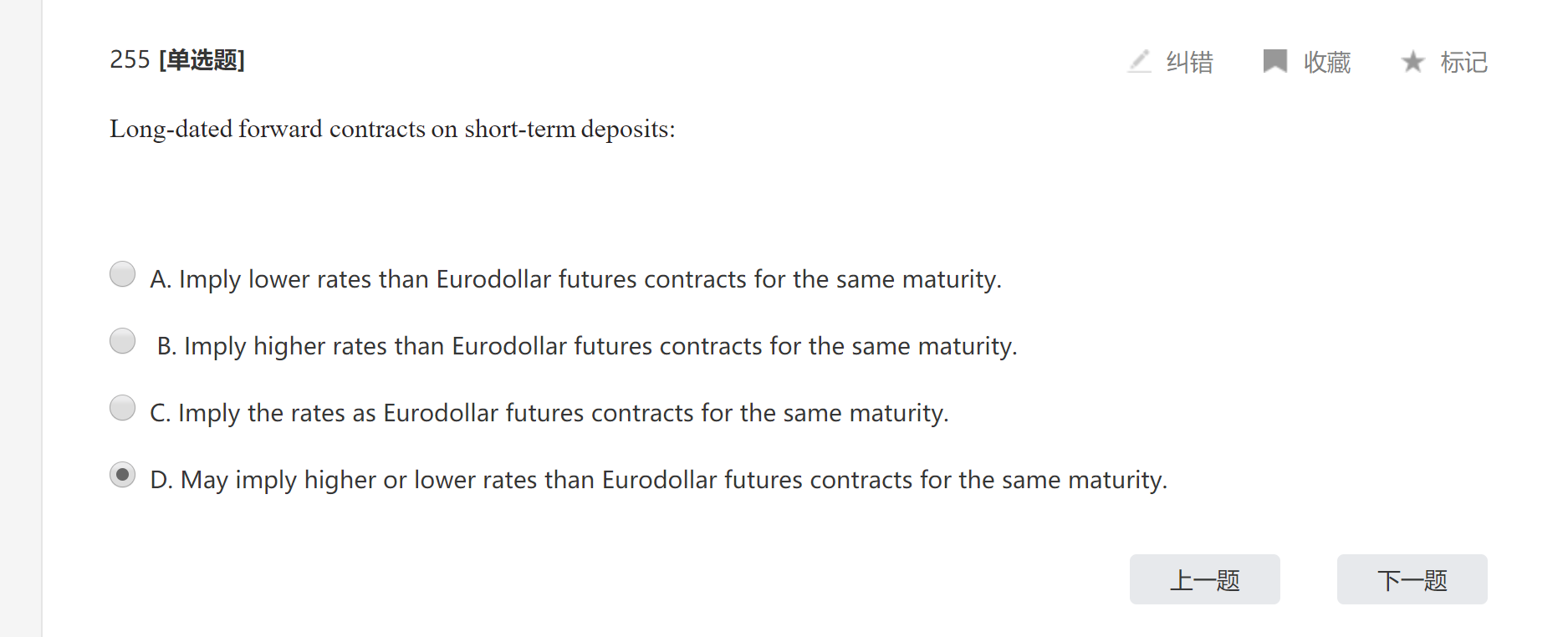Click the star icon to mark question
The width and height of the screenshot is (1568, 637).
(1412, 61)
